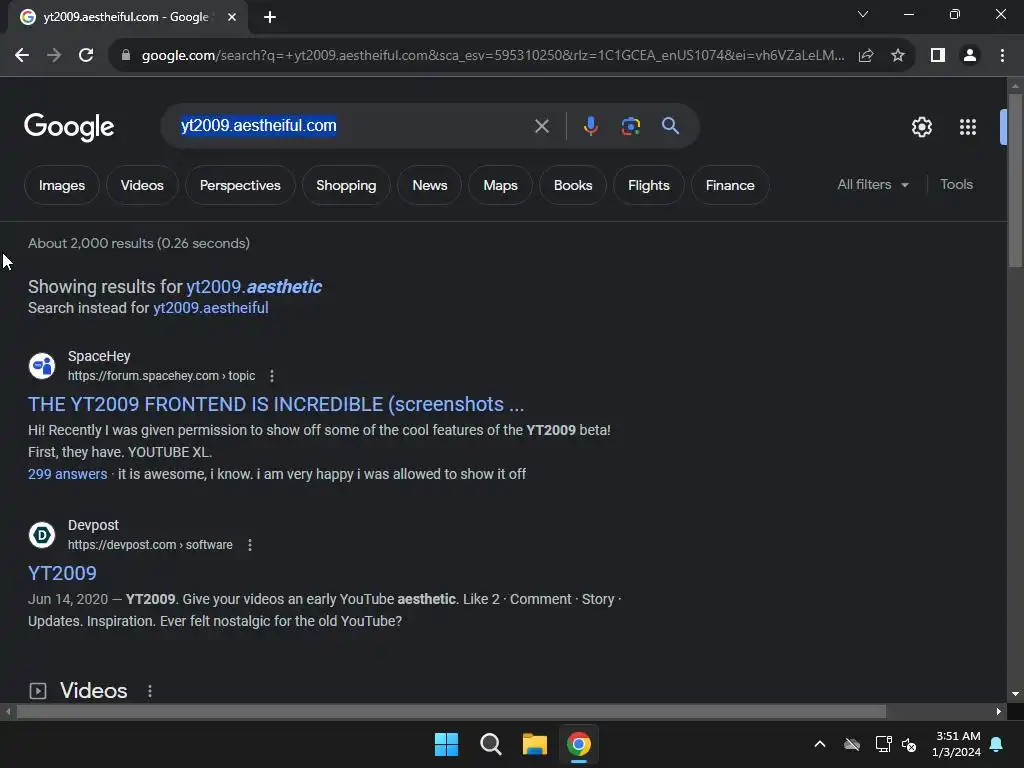
Task: Click the devpost.com software URL text
Action: (x=150, y=545)
